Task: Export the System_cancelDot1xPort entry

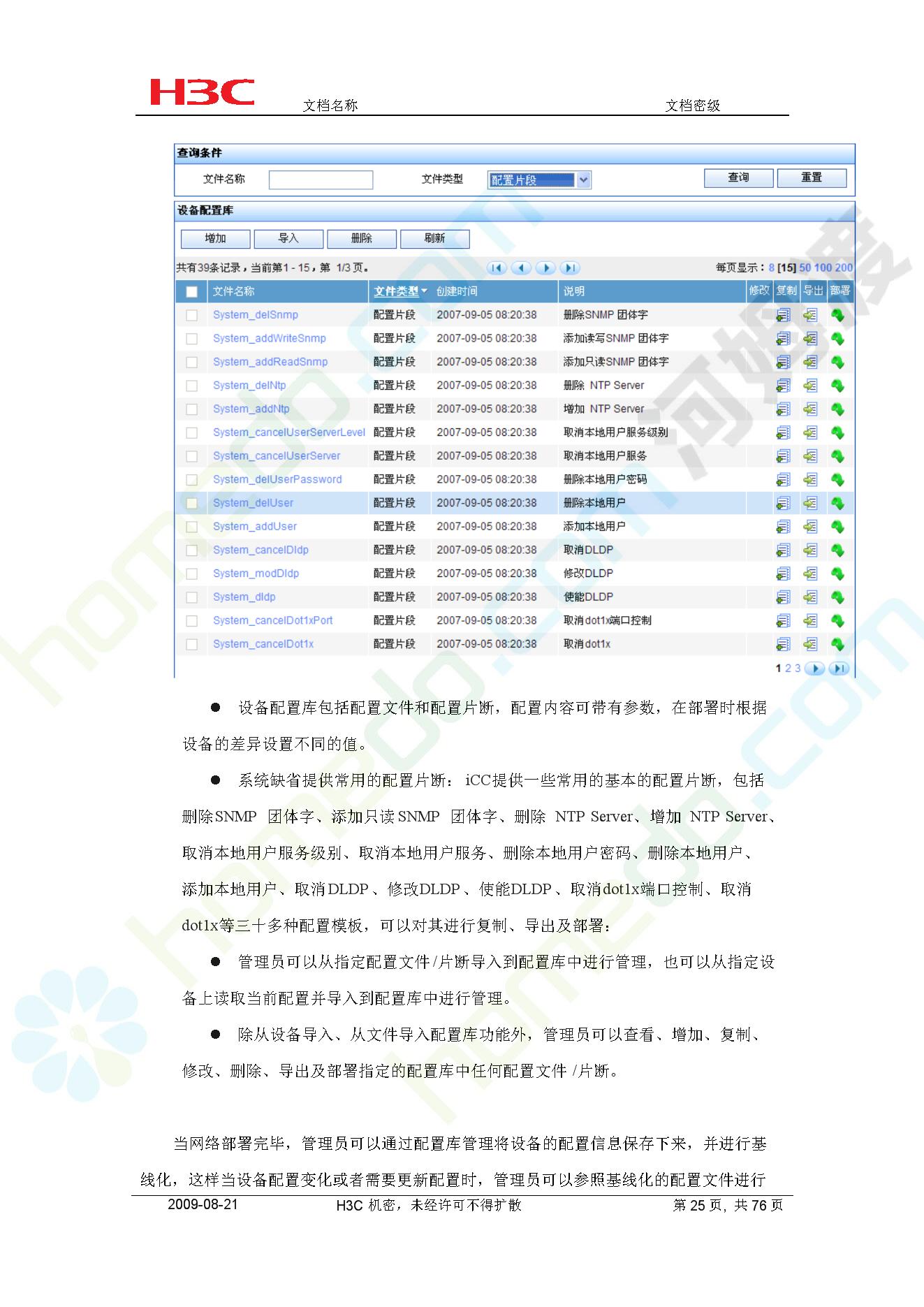Action: point(810,621)
